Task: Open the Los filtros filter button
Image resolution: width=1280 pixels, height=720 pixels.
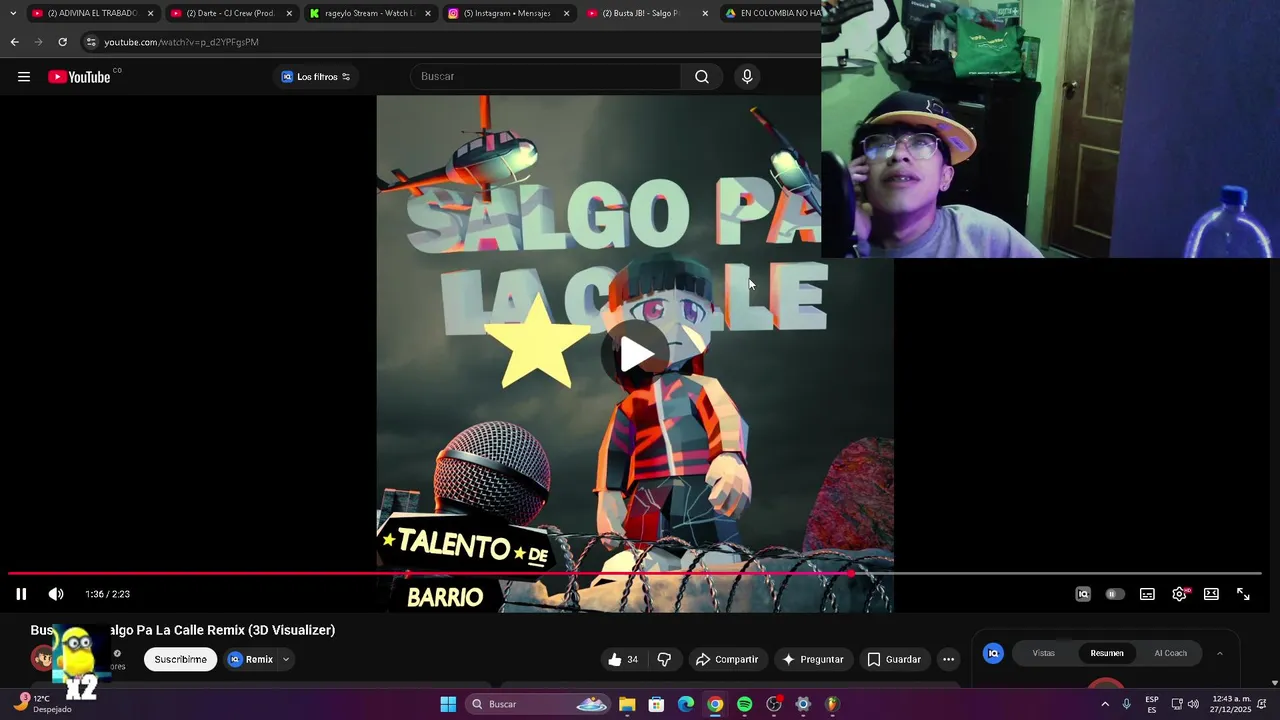Action: coord(316,77)
